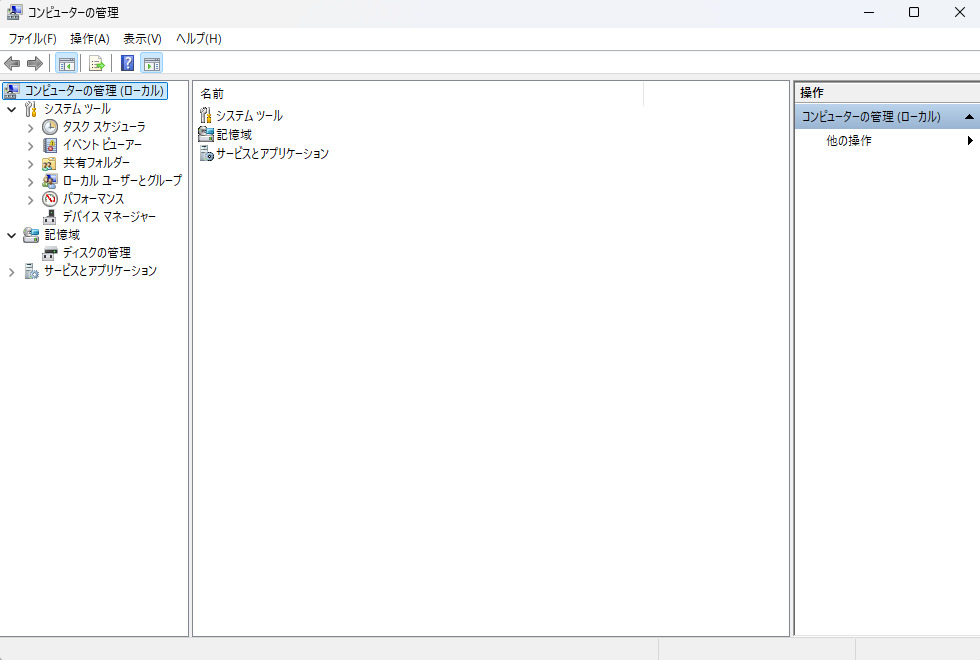The width and height of the screenshot is (980, 660).
Task: Click the システム ツール tools icon in tree
Action: click(x=31, y=109)
